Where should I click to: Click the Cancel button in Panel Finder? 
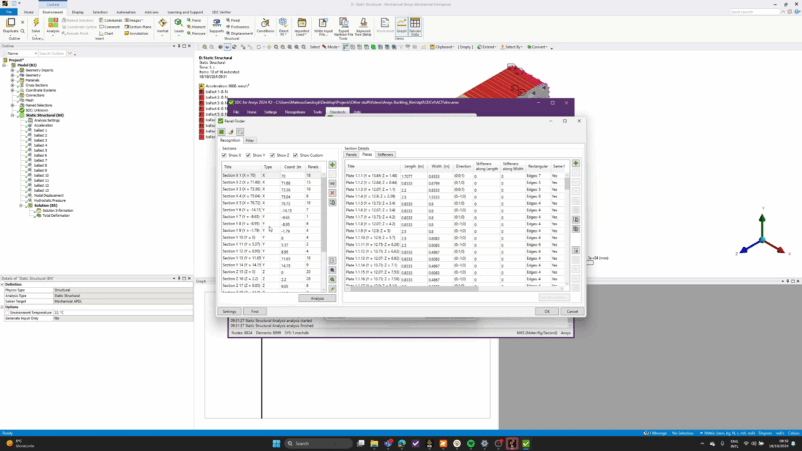(x=572, y=311)
